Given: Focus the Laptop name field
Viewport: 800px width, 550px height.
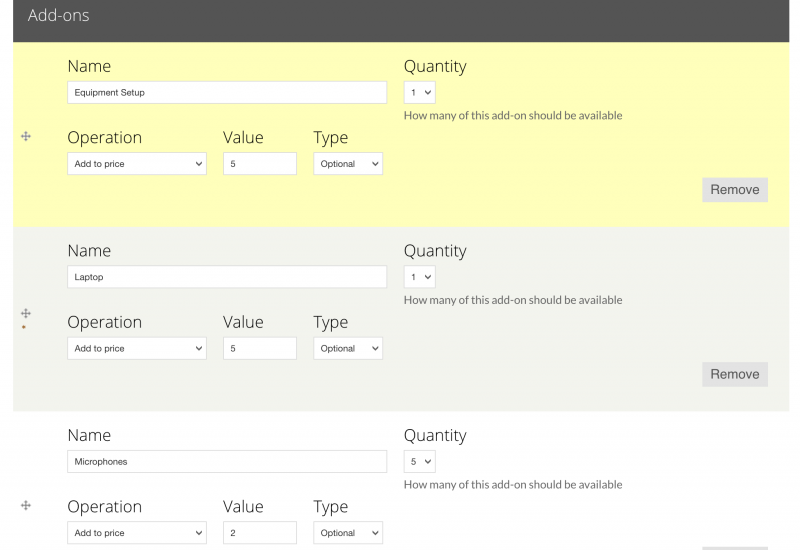Looking at the screenshot, I should (227, 277).
